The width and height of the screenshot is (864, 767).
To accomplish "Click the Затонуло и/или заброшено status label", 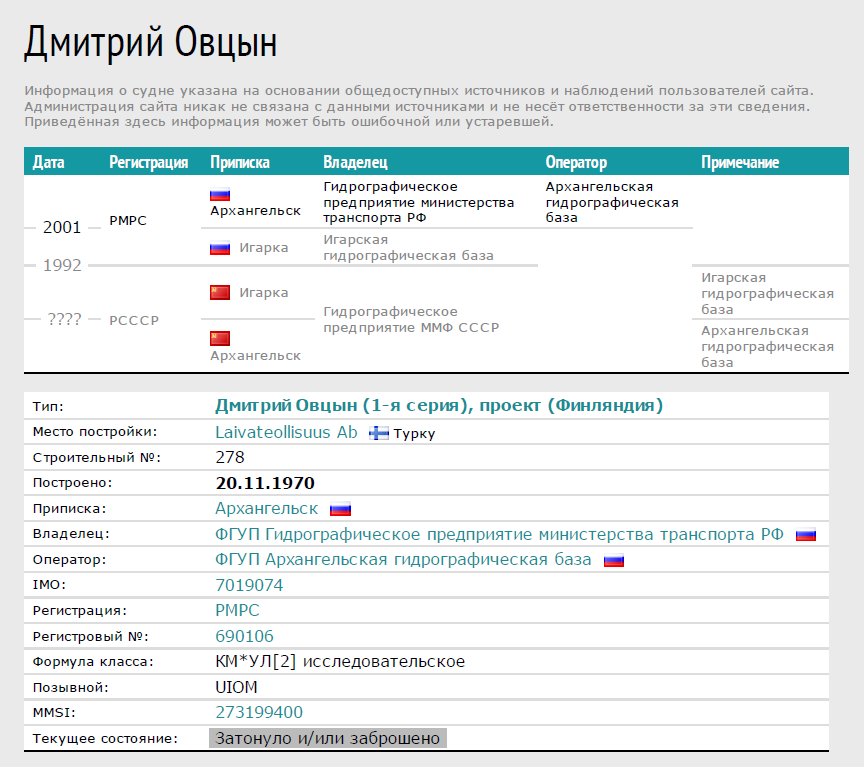I will pos(328,738).
